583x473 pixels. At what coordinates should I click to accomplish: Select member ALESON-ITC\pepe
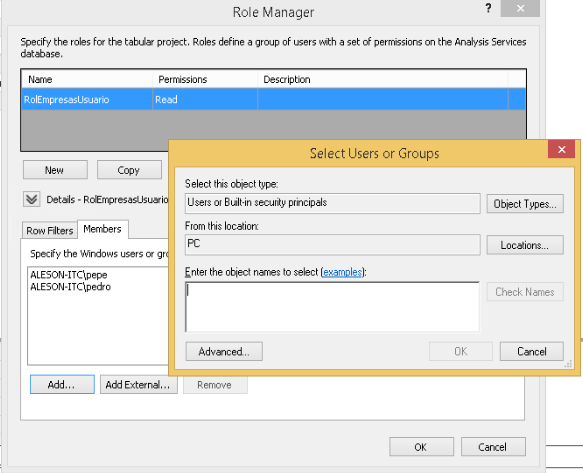[69, 275]
